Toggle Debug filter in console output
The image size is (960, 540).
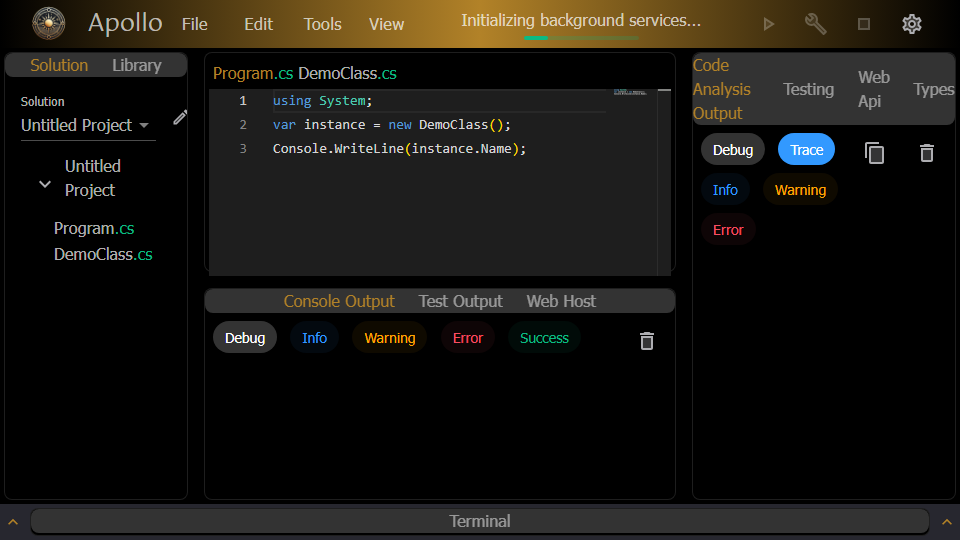245,338
